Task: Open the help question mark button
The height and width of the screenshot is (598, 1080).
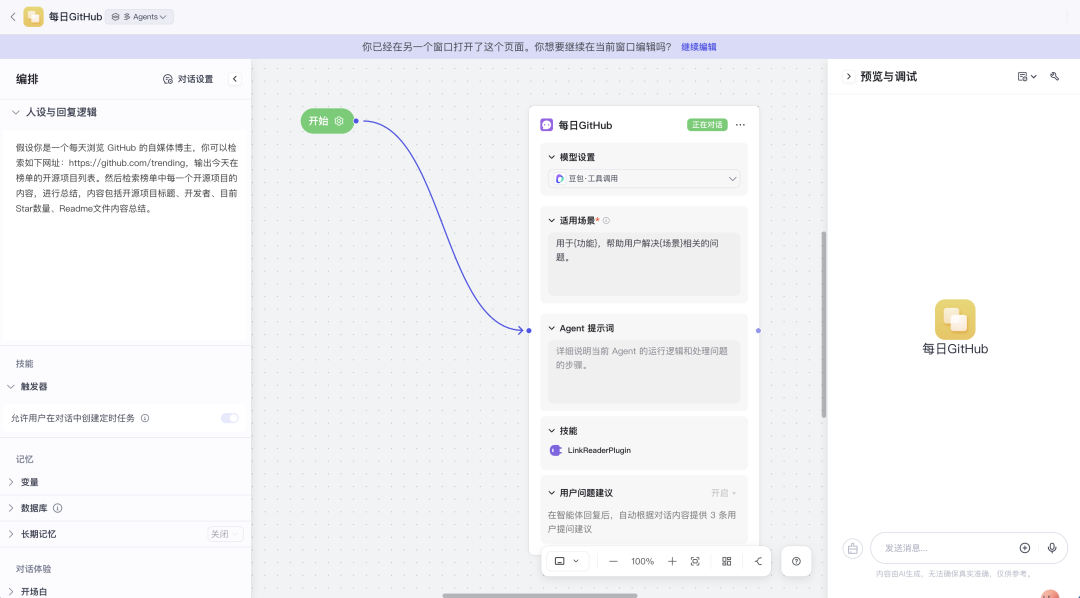Action: (796, 561)
